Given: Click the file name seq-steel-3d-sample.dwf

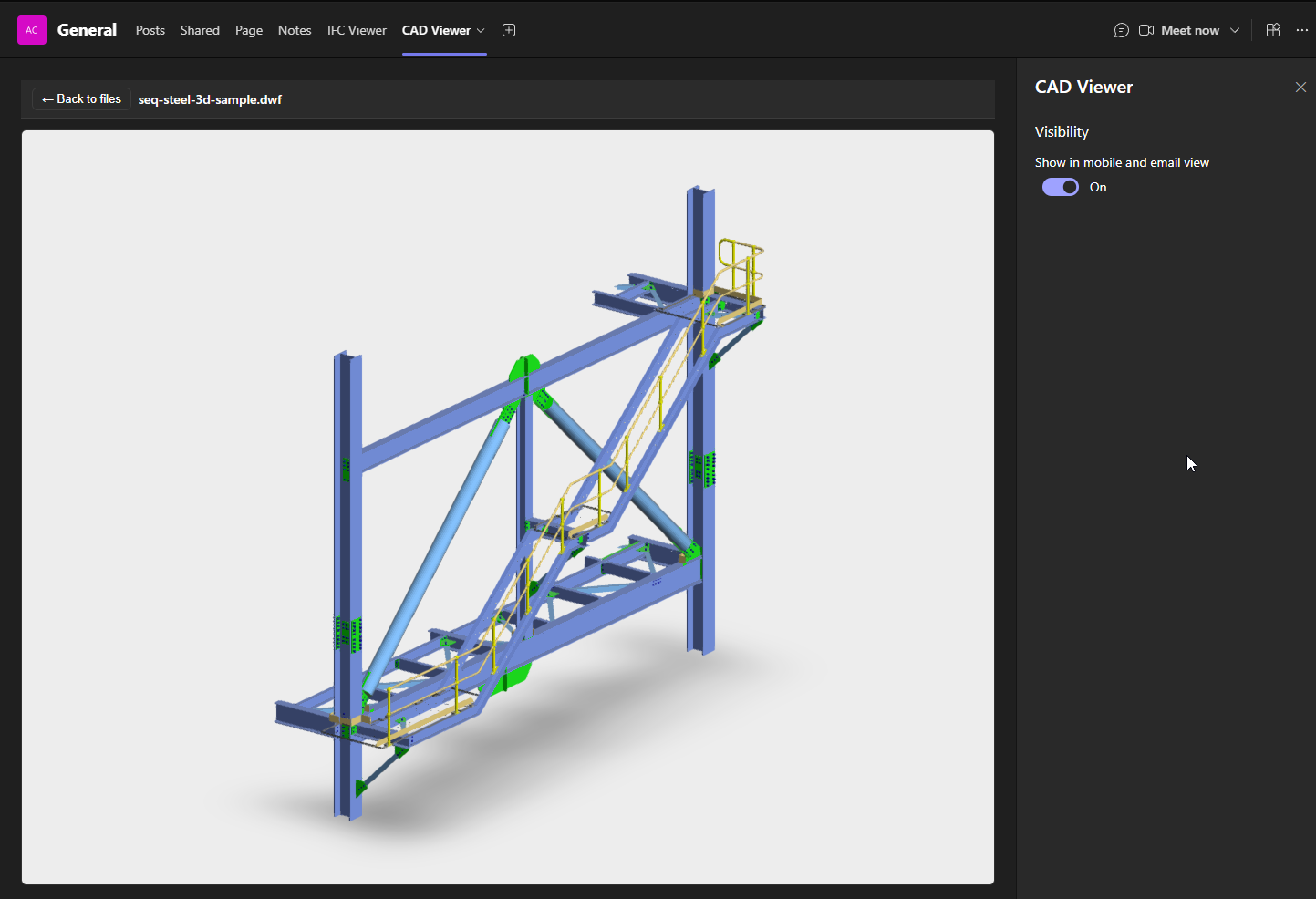Looking at the screenshot, I should point(210,99).
